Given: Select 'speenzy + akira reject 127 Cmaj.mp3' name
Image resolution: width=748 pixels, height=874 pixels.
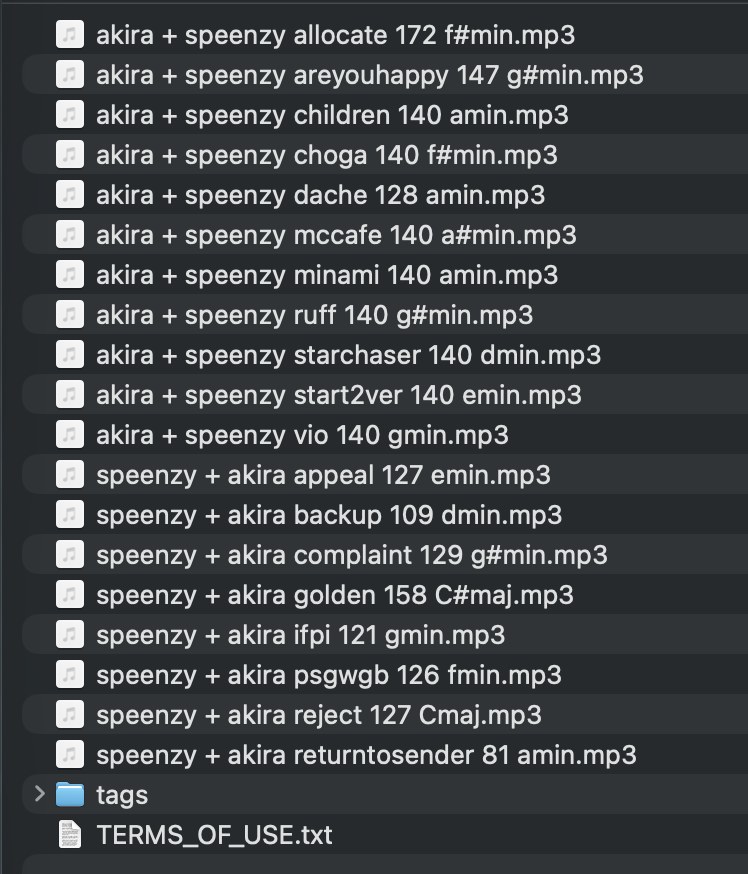Looking at the screenshot, I should (x=319, y=715).
